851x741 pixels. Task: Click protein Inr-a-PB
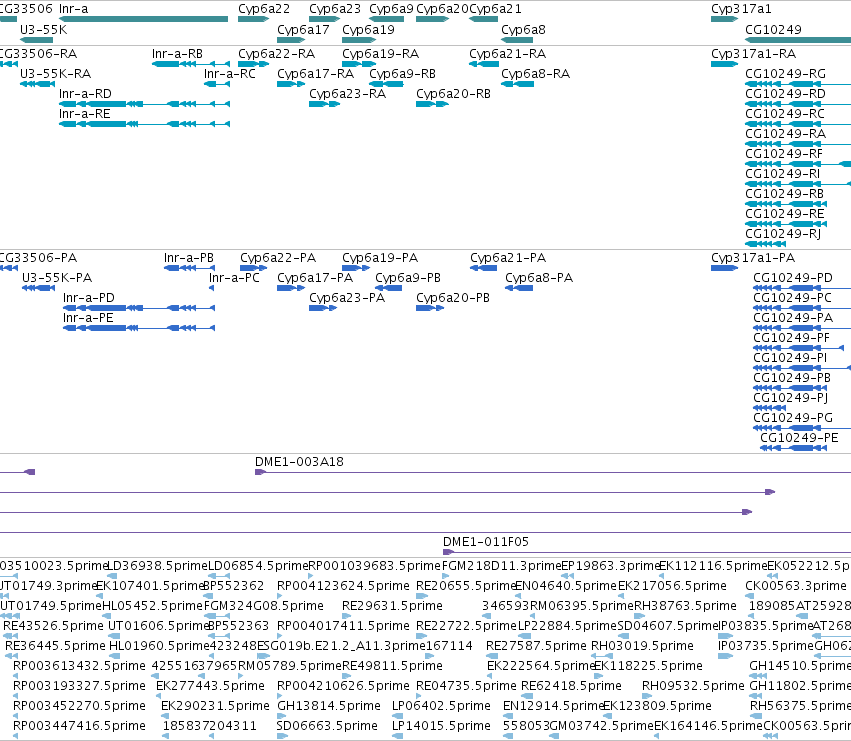189,268
